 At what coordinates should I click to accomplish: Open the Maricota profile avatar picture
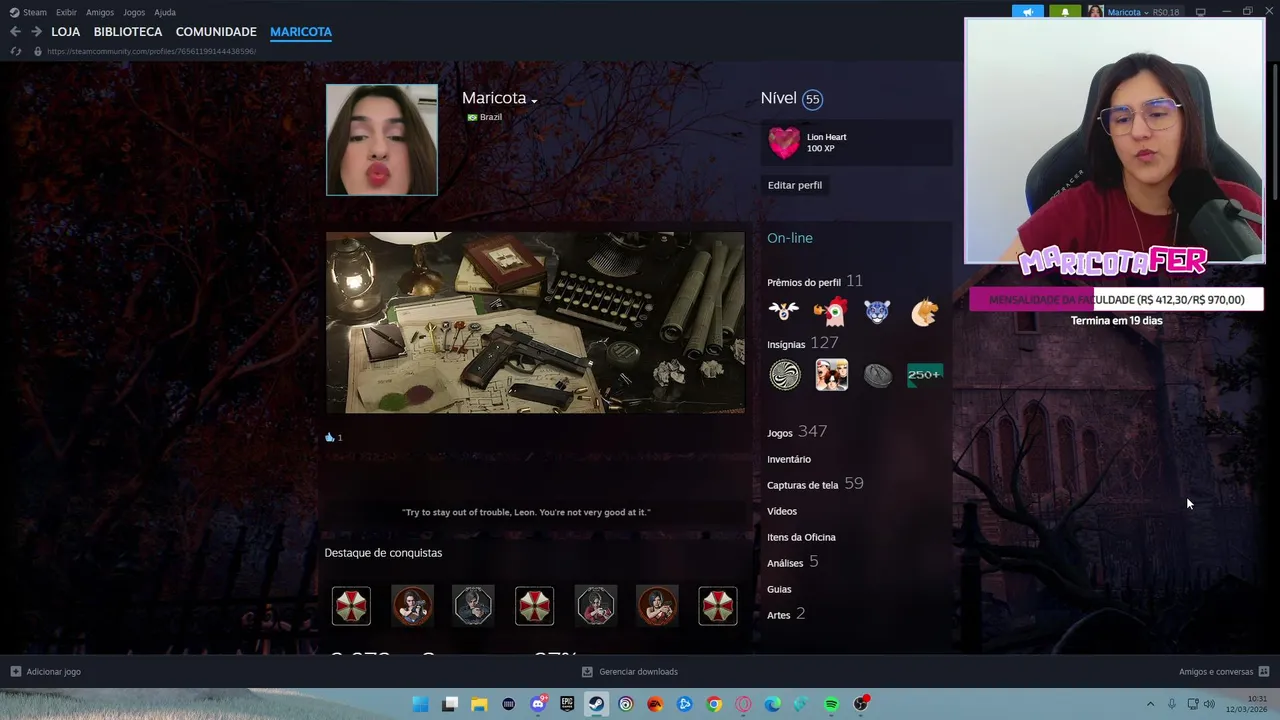coord(382,139)
